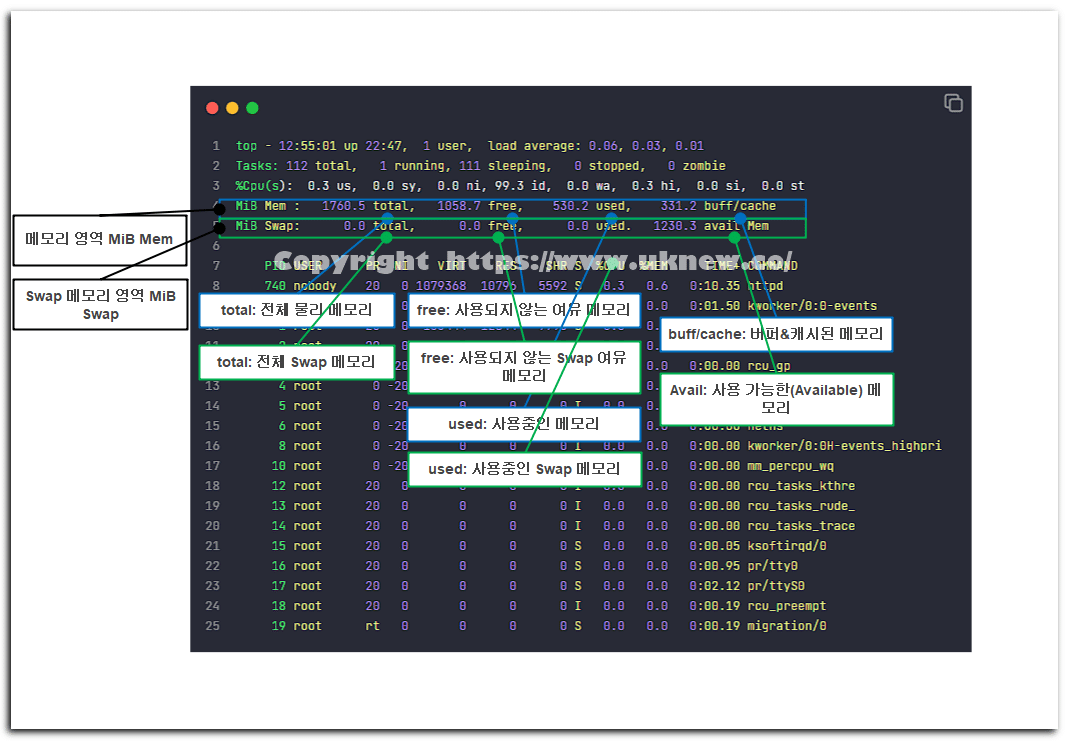This screenshot has height=741, width=1070.
Task: Select the 'top - 12:55:01 up 22:47' text
Action: tap(321, 145)
